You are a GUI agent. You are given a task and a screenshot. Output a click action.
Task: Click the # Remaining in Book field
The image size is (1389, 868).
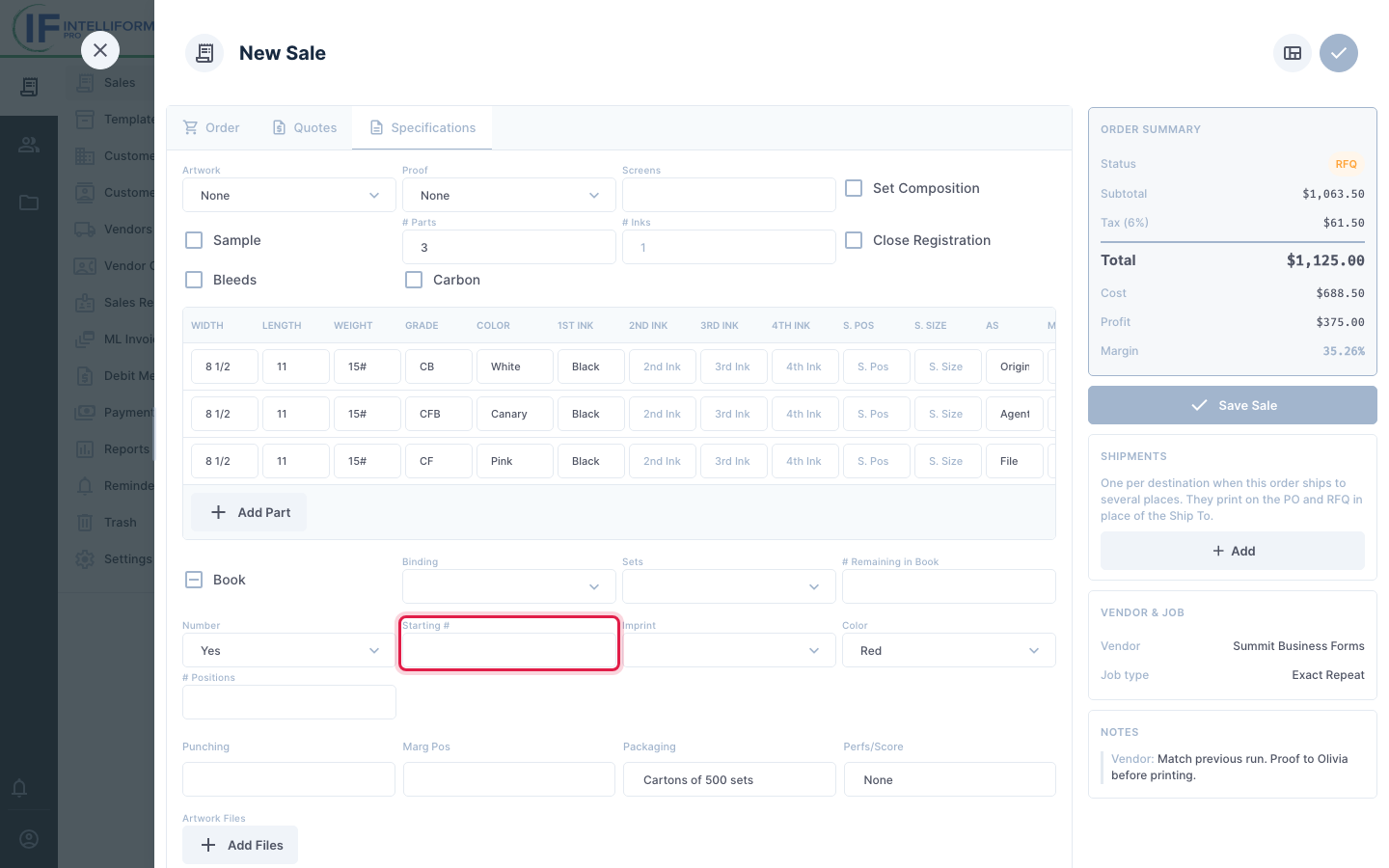coord(949,586)
